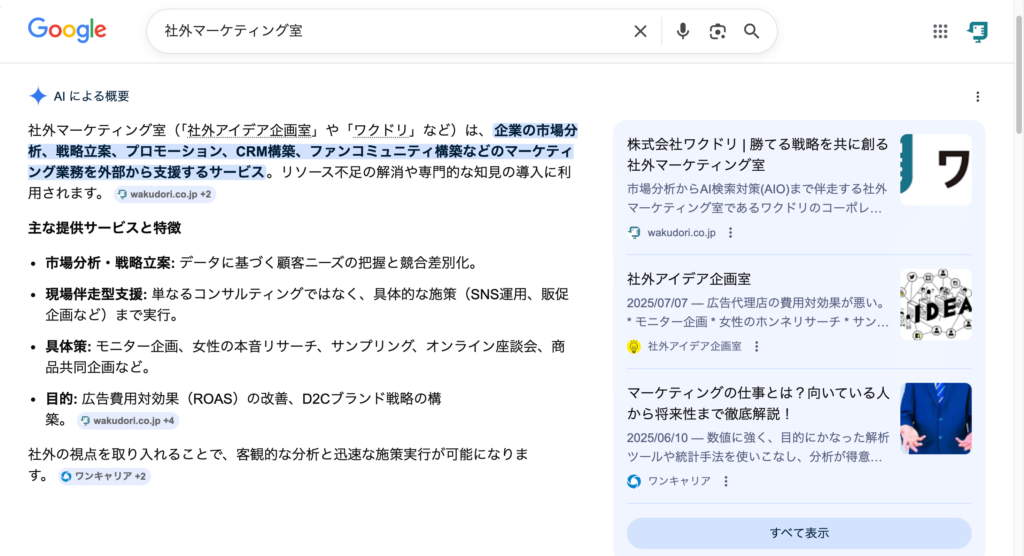Click the ワクドリ logo thumbnail
The height and width of the screenshot is (556, 1024).
(935, 169)
